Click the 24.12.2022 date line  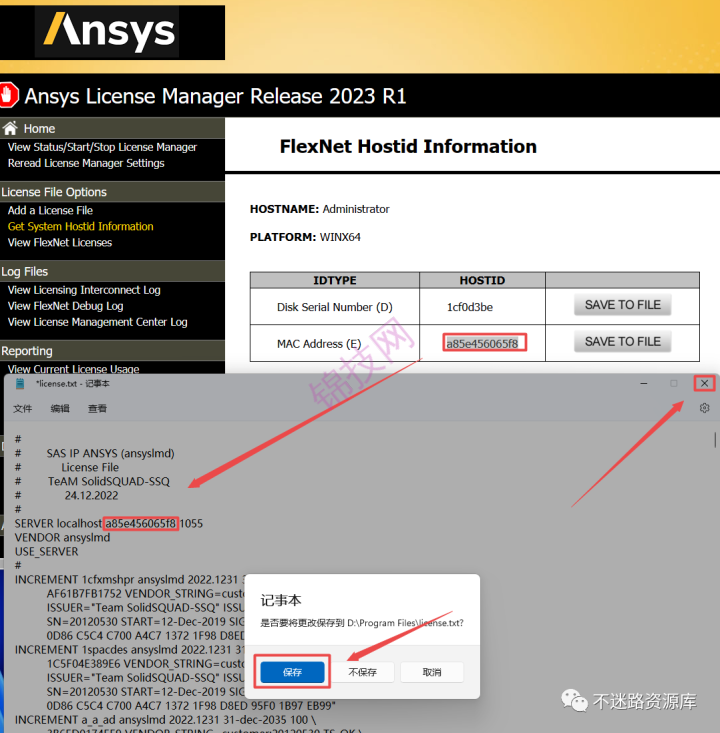point(91,496)
